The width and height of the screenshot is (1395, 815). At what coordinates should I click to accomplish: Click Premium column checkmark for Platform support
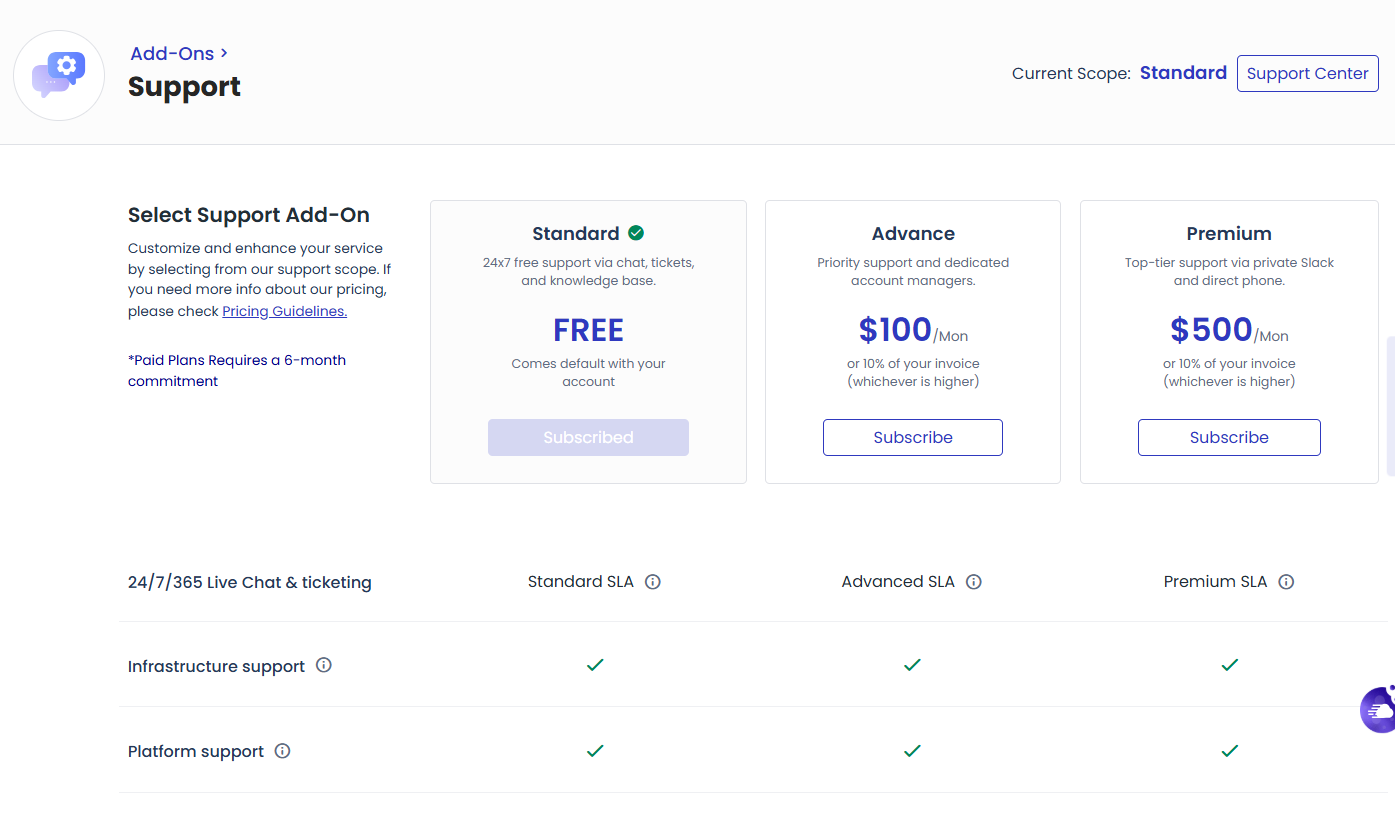pyautogui.click(x=1230, y=750)
